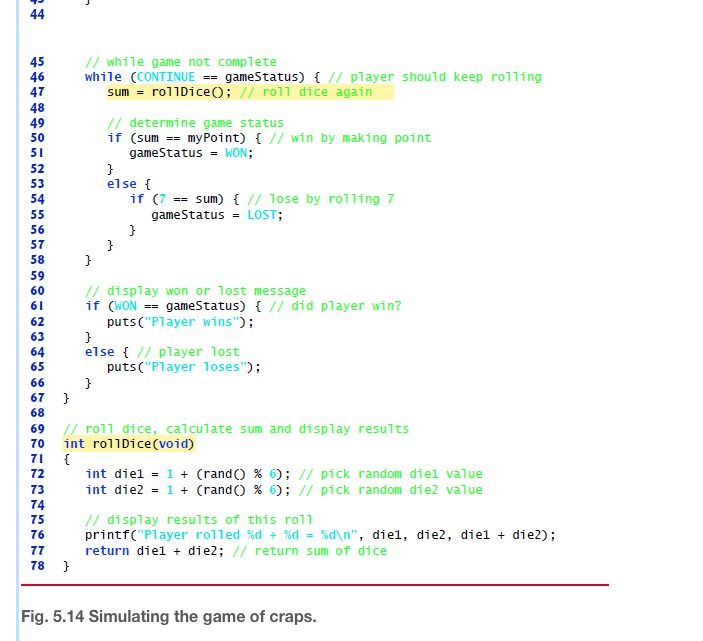Click line number 76
Screen dimensions: 703x641
[37, 535]
